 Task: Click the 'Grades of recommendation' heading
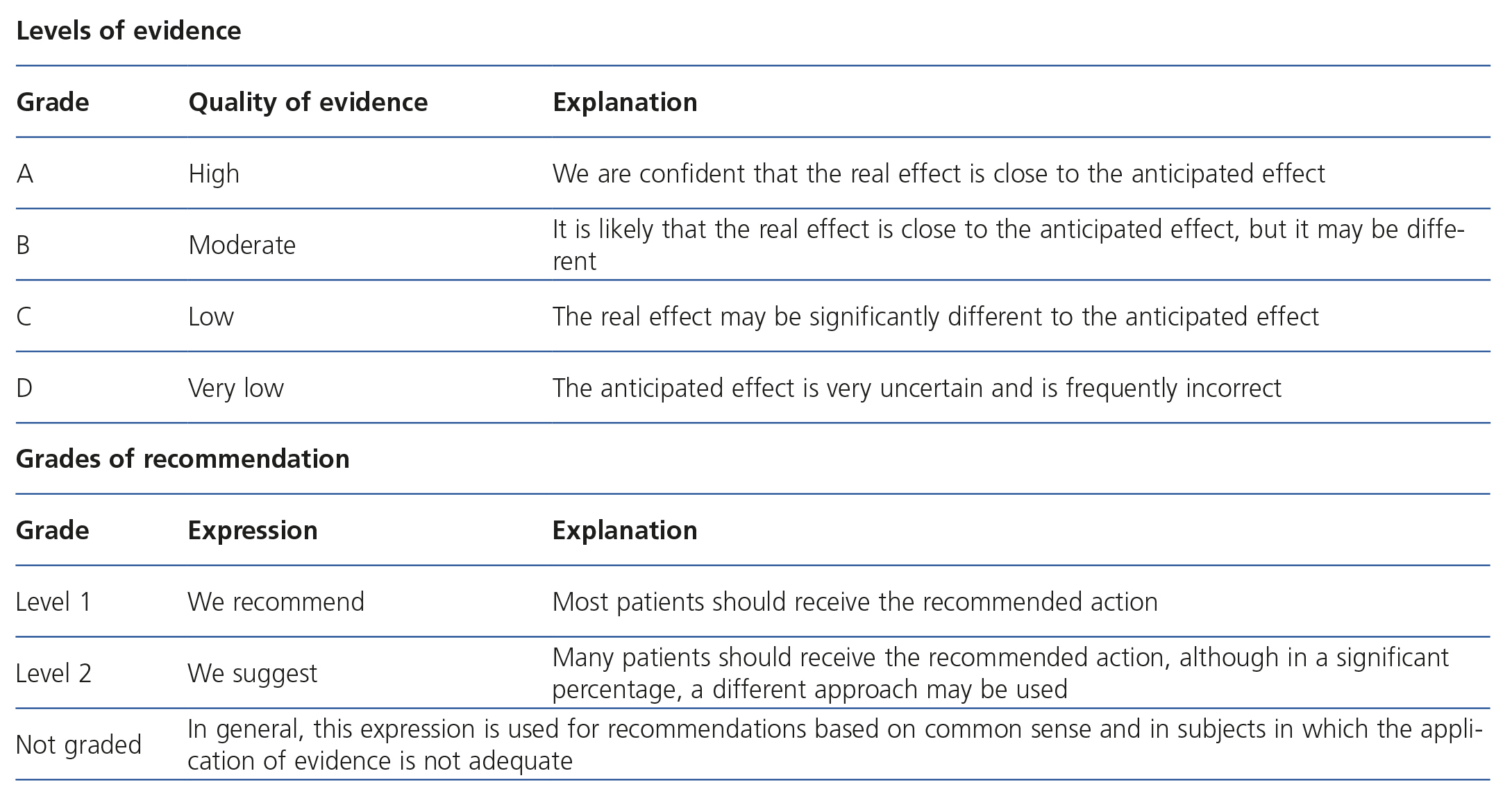(x=183, y=459)
